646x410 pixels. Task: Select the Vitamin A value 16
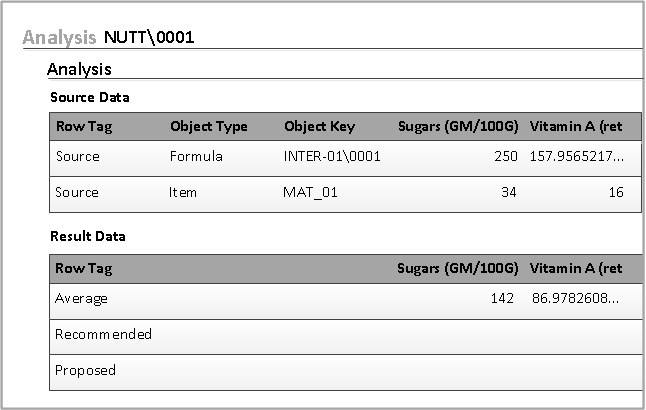(615, 193)
